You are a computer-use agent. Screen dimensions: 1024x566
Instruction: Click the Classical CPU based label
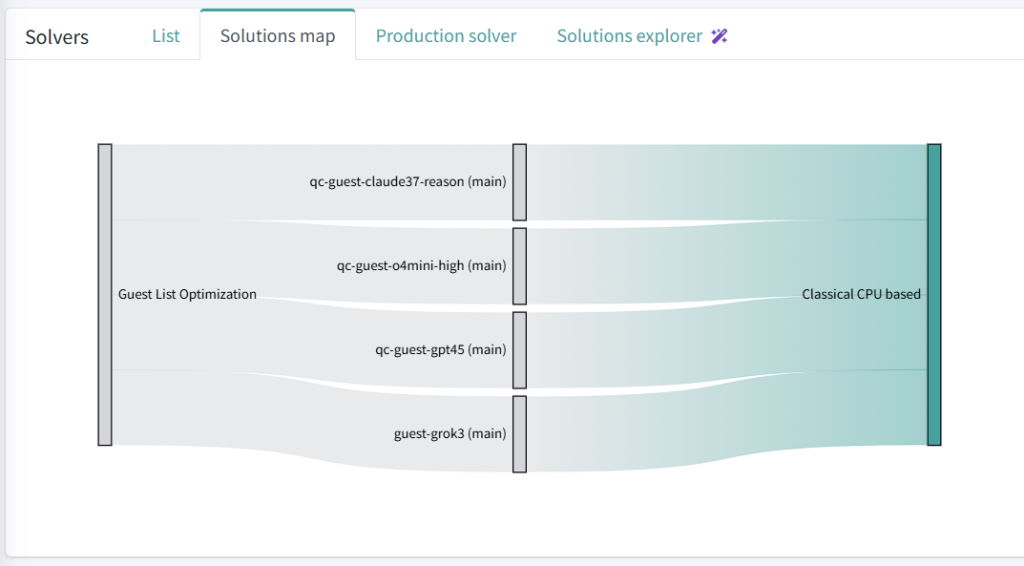click(861, 294)
